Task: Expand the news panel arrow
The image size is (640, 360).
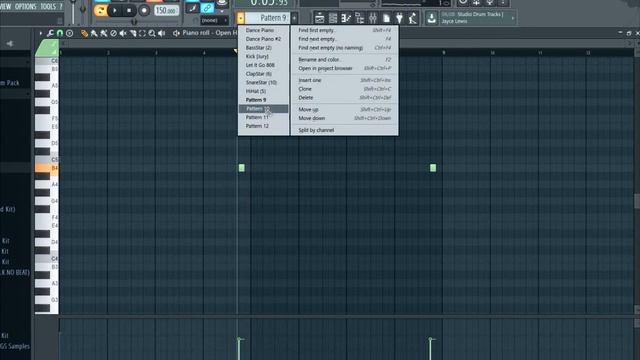Action: pyautogui.click(x=513, y=18)
